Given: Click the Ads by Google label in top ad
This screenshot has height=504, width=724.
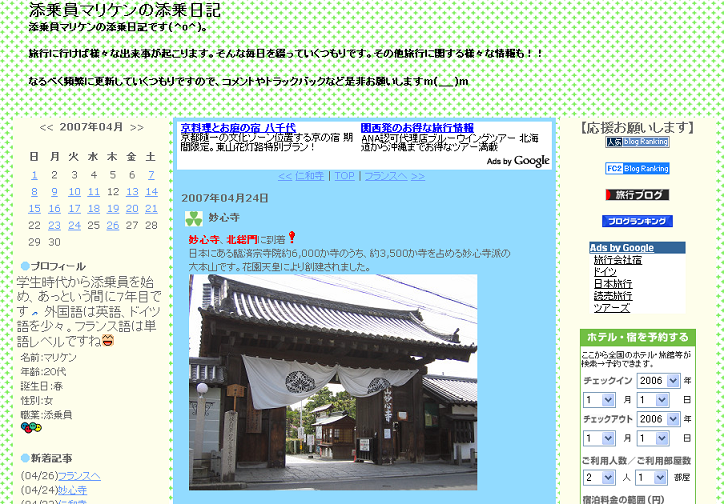Looking at the screenshot, I should point(518,161).
